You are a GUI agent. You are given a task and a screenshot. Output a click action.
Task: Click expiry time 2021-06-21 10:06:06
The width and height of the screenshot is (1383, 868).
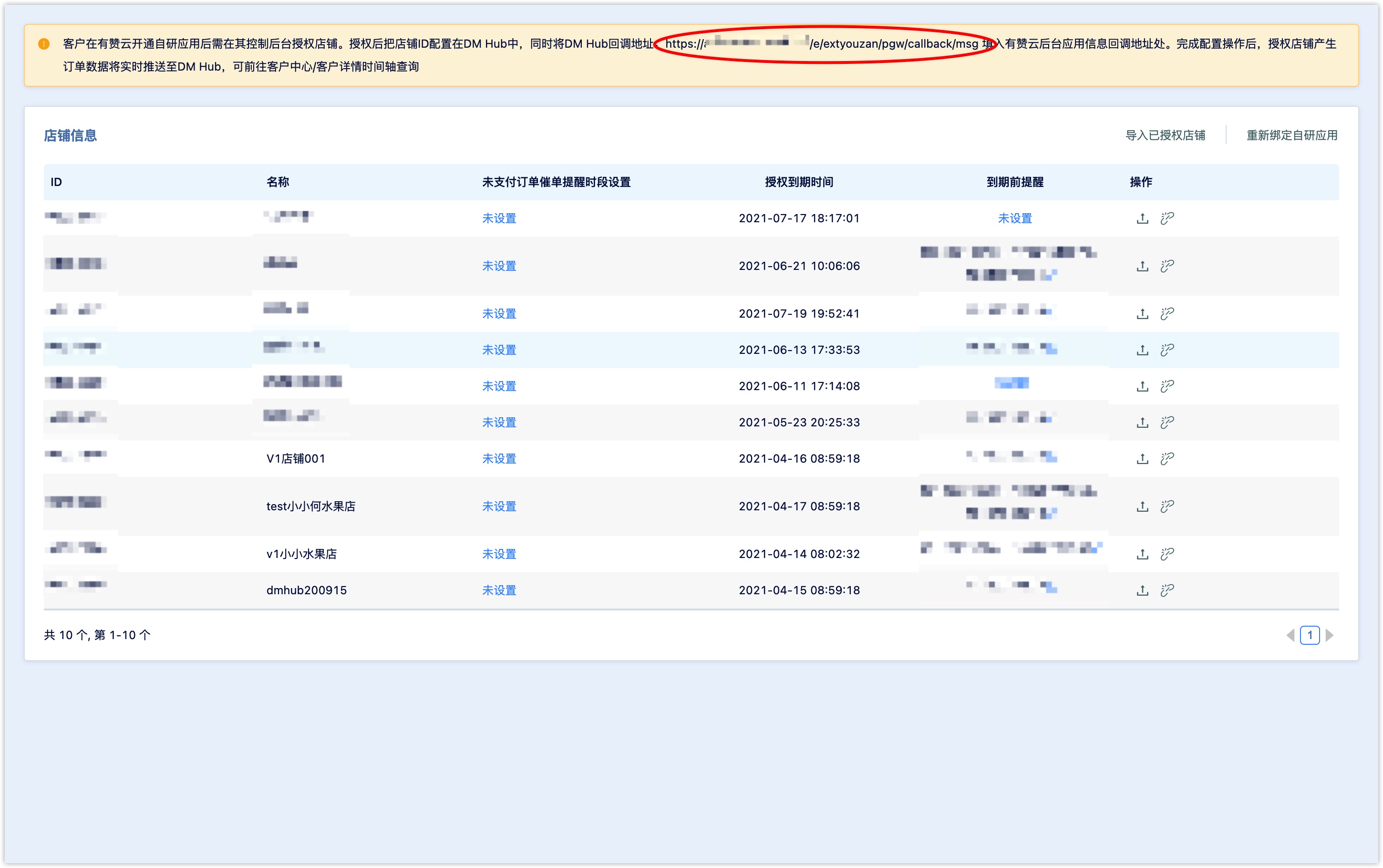click(x=799, y=266)
